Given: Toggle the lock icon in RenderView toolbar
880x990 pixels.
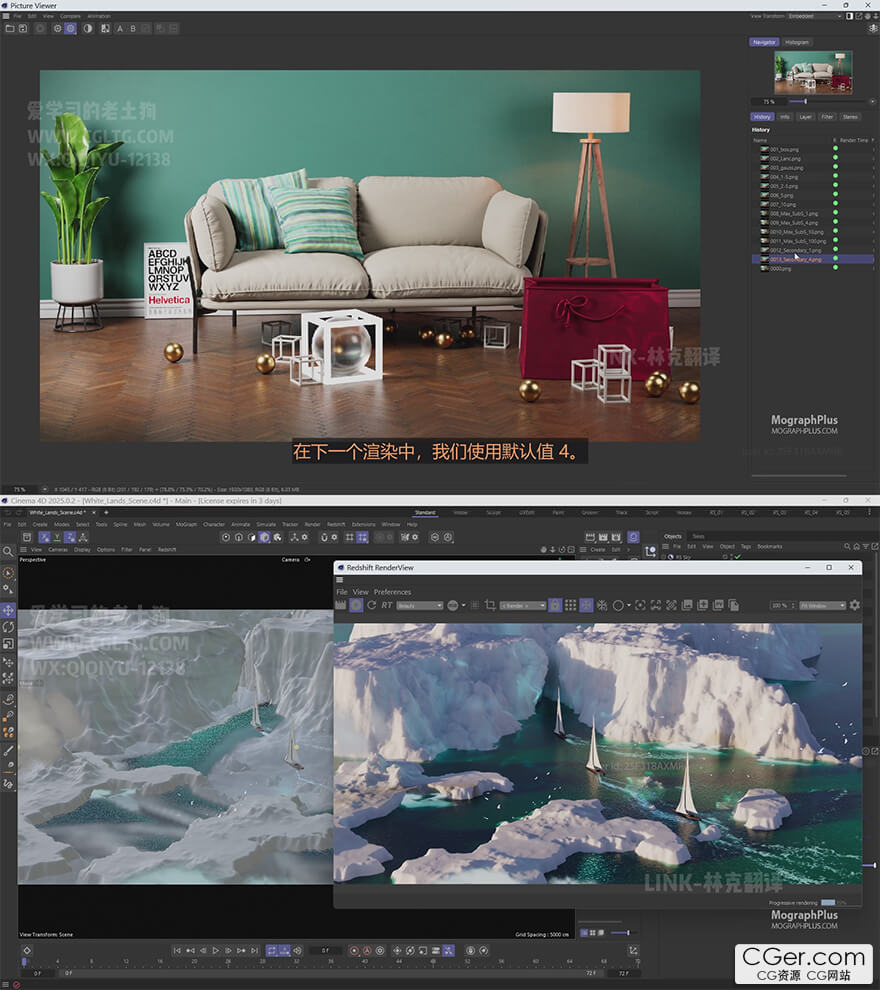Looking at the screenshot, I should click(x=556, y=605).
